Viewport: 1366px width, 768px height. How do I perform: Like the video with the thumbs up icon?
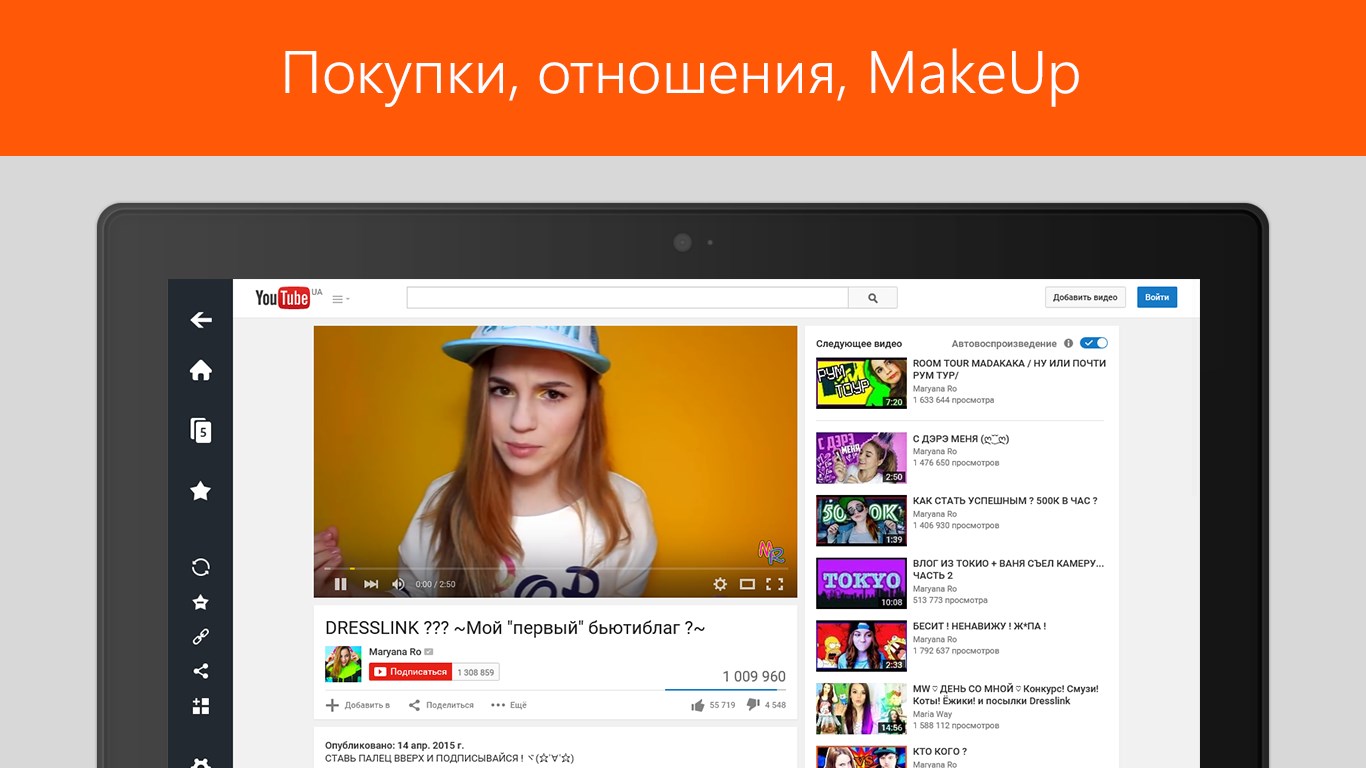pyautogui.click(x=698, y=705)
